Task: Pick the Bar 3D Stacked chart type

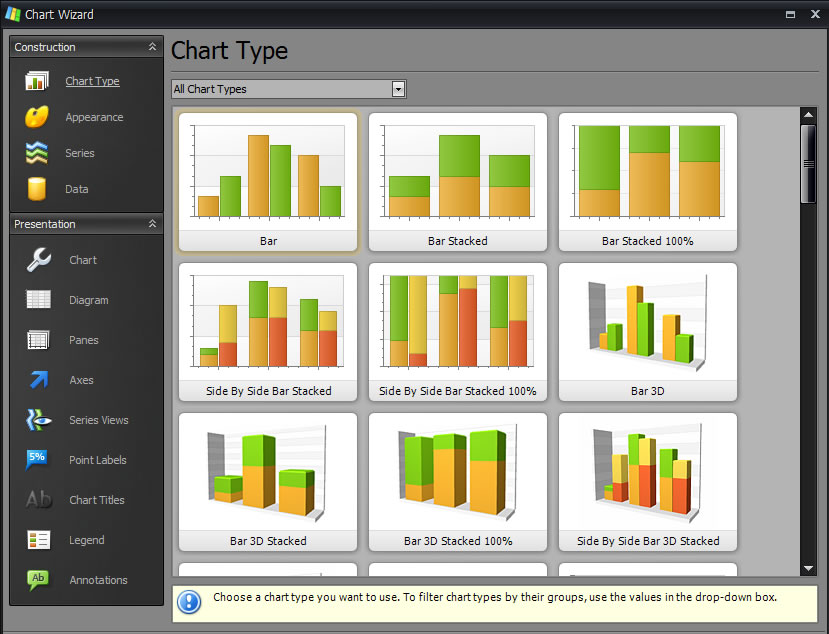Action: tap(268, 482)
